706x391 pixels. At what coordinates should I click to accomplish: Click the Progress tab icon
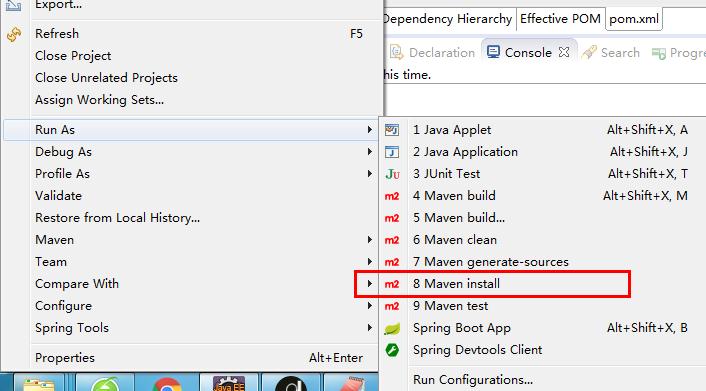pyautogui.click(x=659, y=54)
